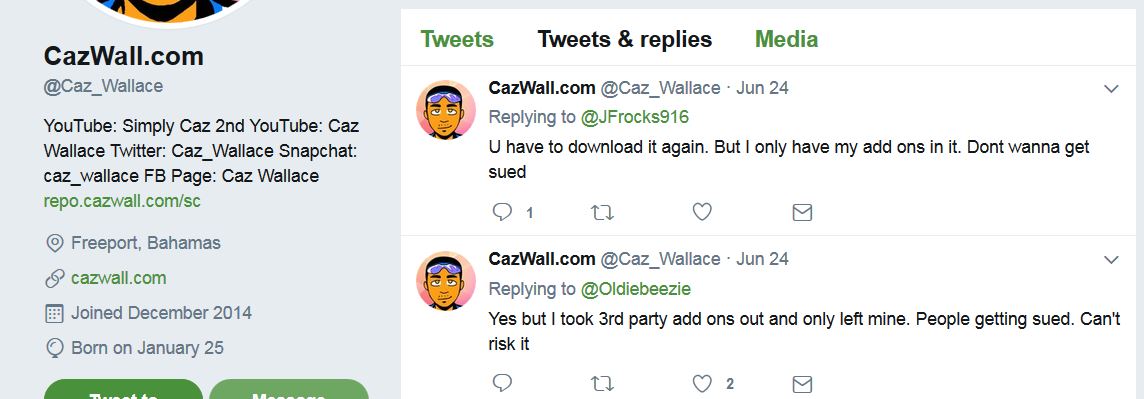Open the repo.cazwall.com/sc link

(122, 201)
